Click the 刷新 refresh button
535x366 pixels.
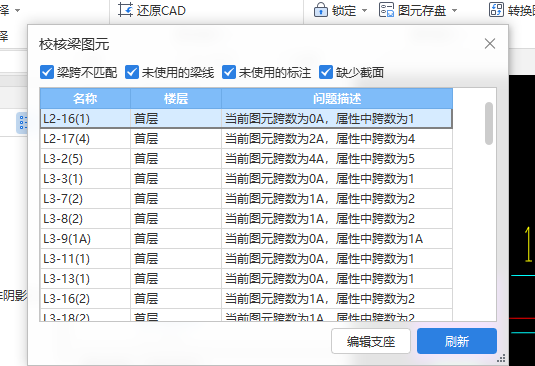[x=457, y=341]
